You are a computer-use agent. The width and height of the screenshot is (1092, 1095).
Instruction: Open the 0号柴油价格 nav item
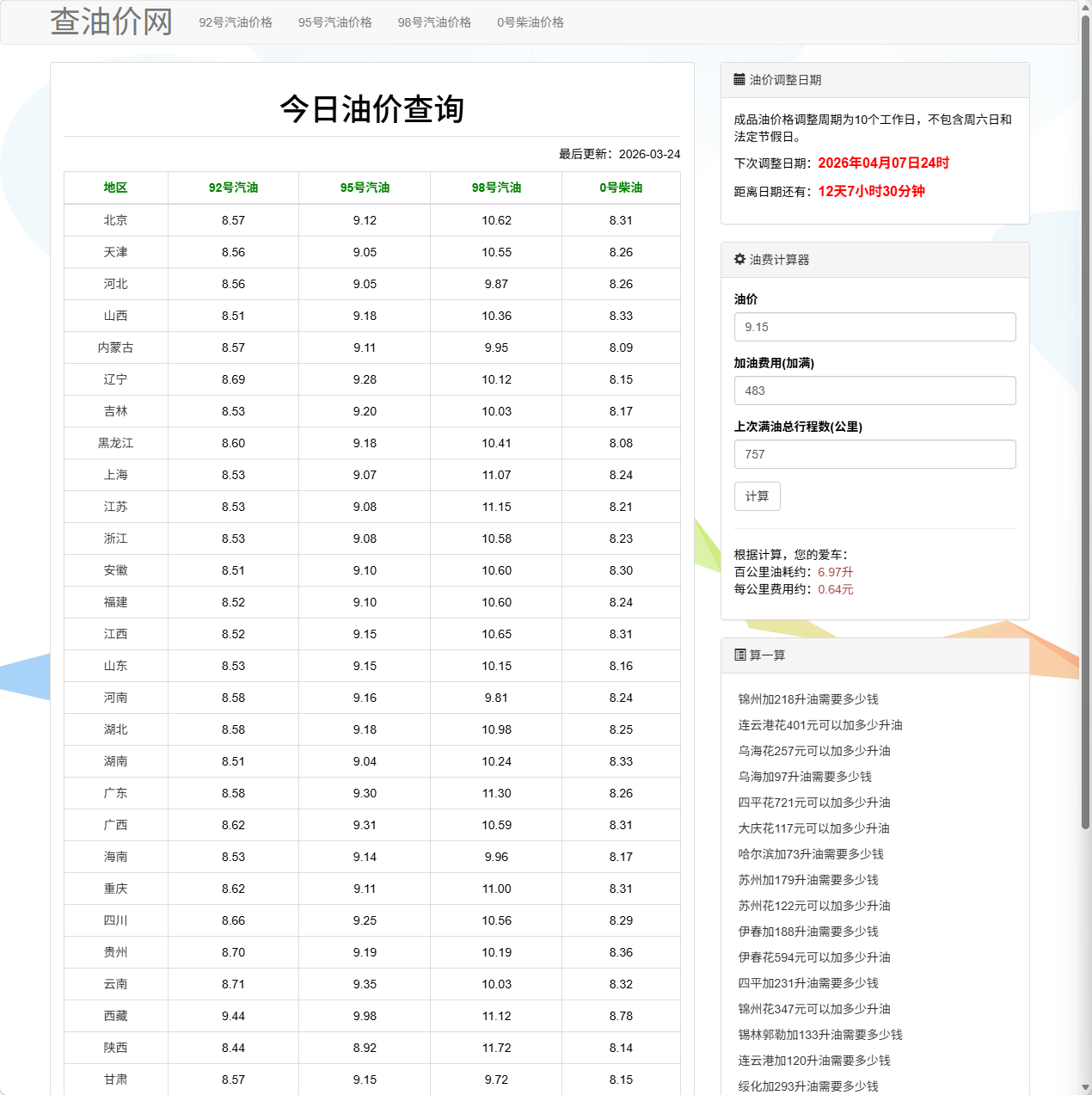[x=531, y=22]
